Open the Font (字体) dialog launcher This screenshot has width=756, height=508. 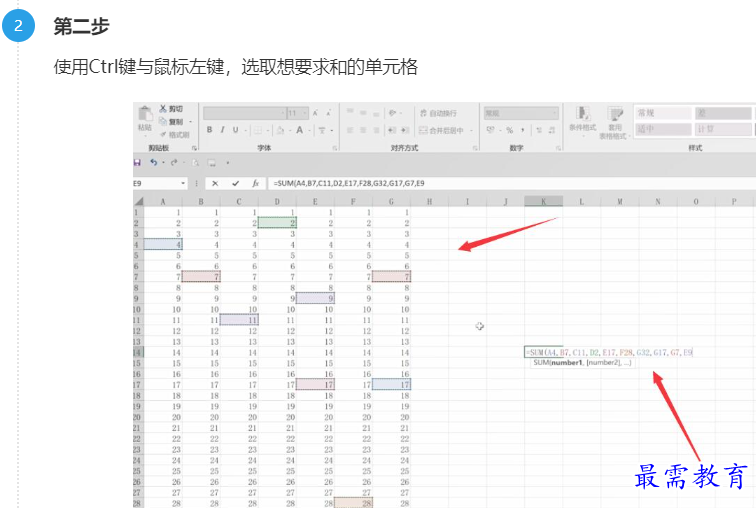click(x=334, y=148)
